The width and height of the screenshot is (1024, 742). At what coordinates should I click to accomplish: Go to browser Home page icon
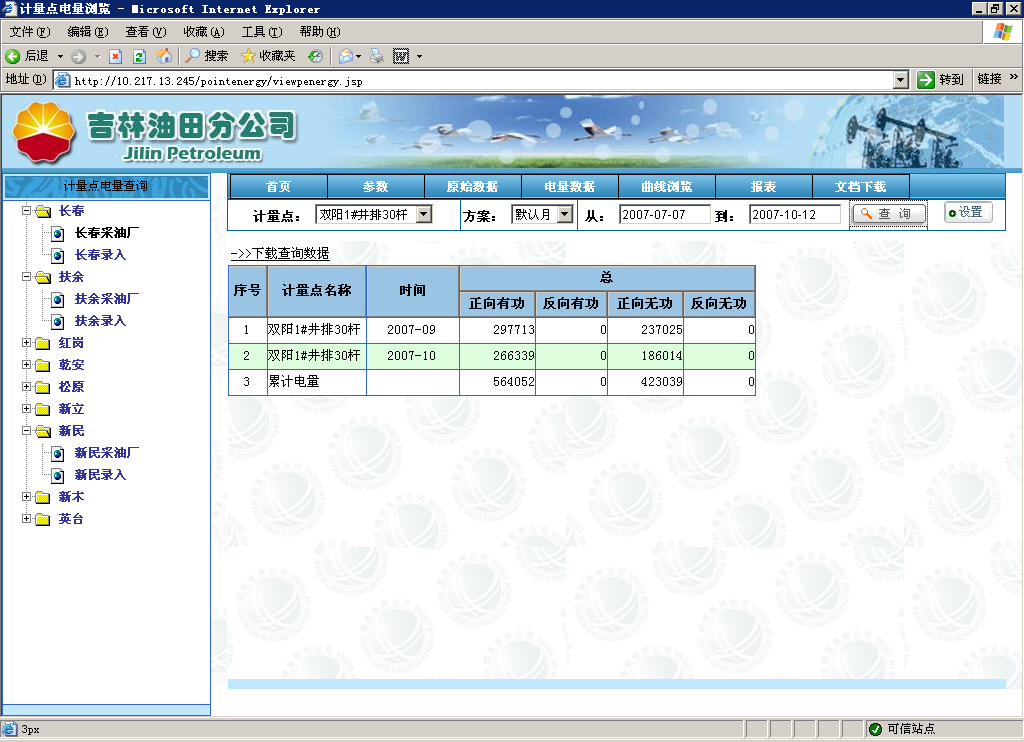coord(164,56)
